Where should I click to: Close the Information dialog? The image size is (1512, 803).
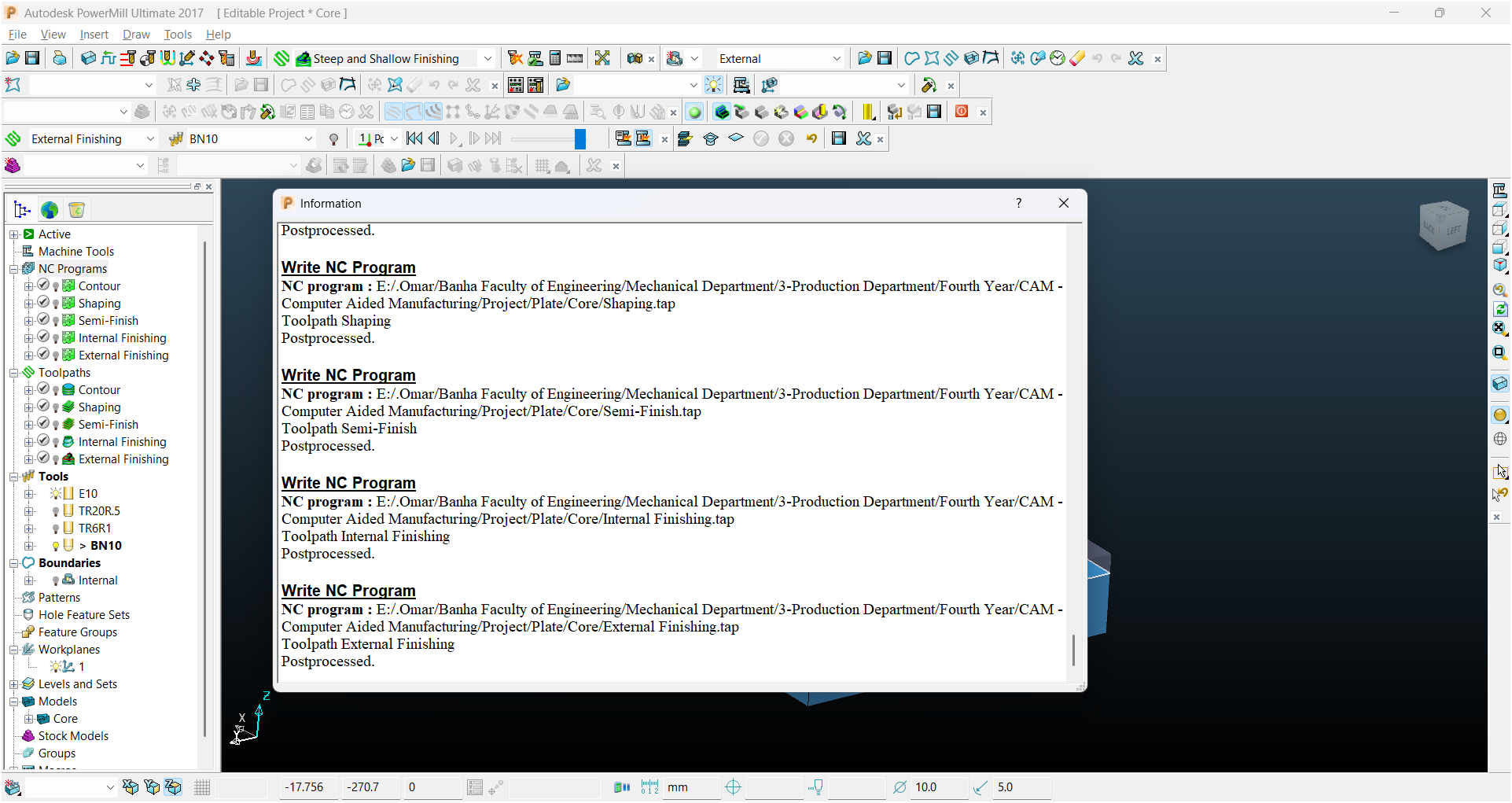click(1064, 203)
